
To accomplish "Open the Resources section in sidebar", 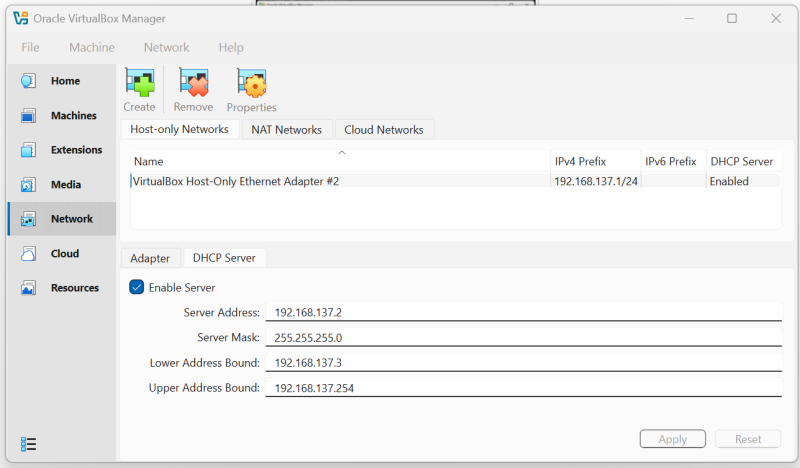I will (x=62, y=288).
